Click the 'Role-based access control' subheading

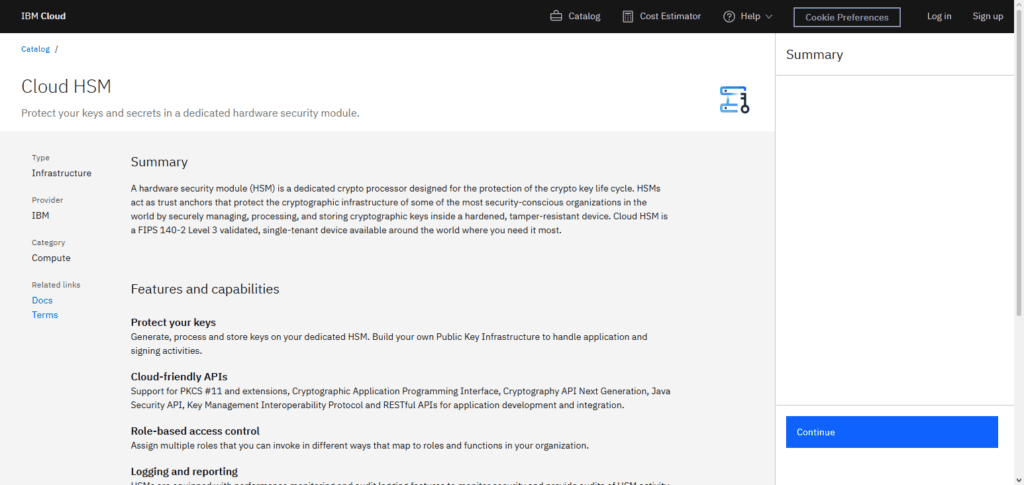click(195, 431)
